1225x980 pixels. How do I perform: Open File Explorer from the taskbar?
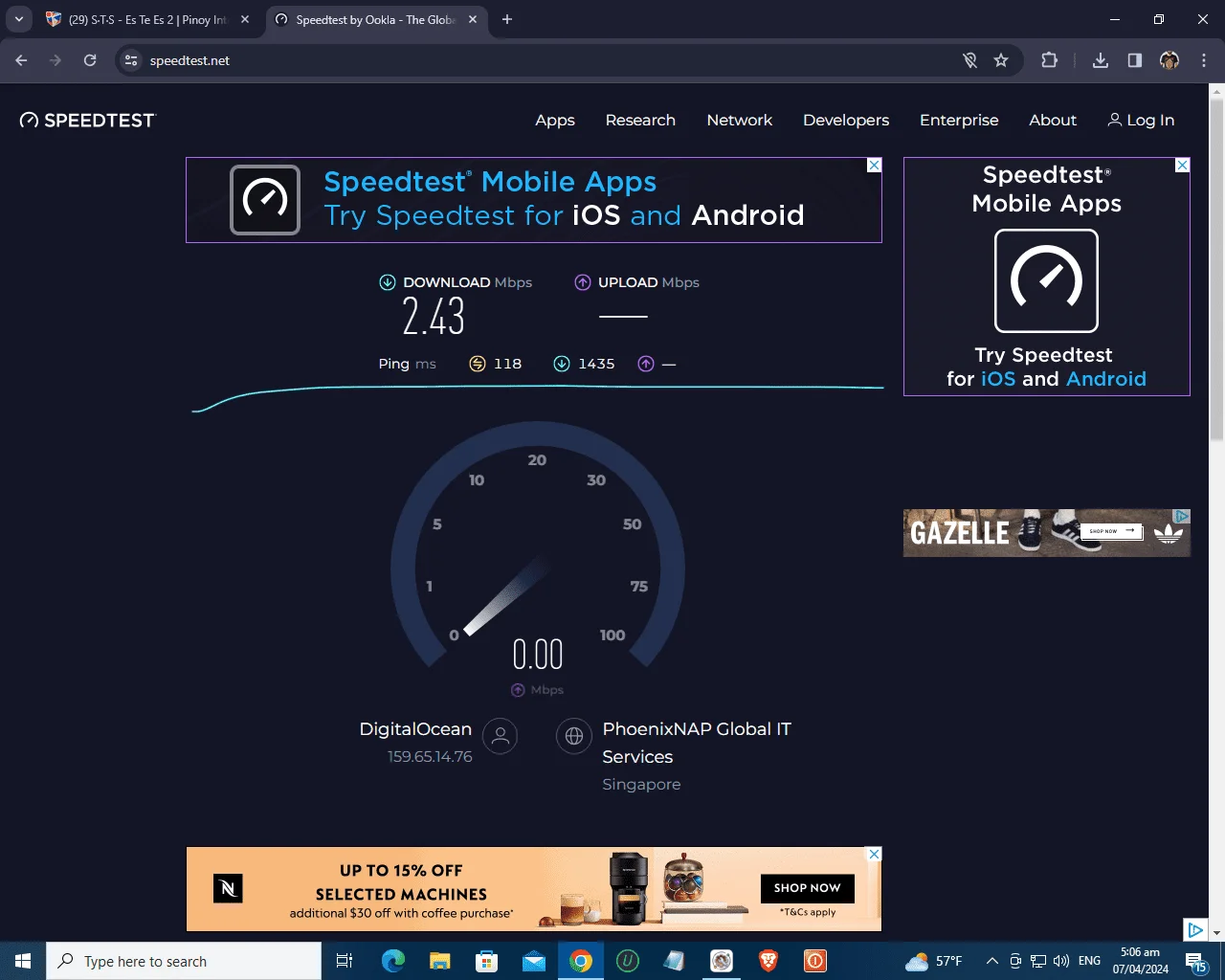(440, 961)
